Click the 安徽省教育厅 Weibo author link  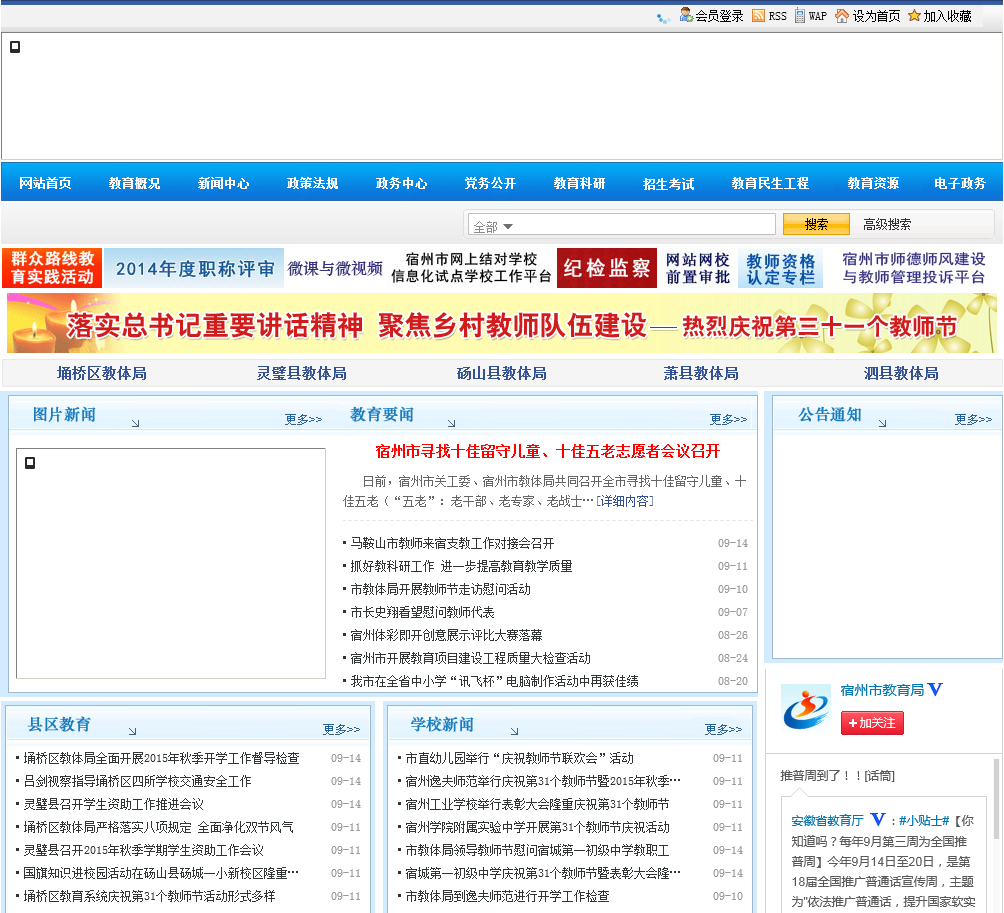(827, 821)
